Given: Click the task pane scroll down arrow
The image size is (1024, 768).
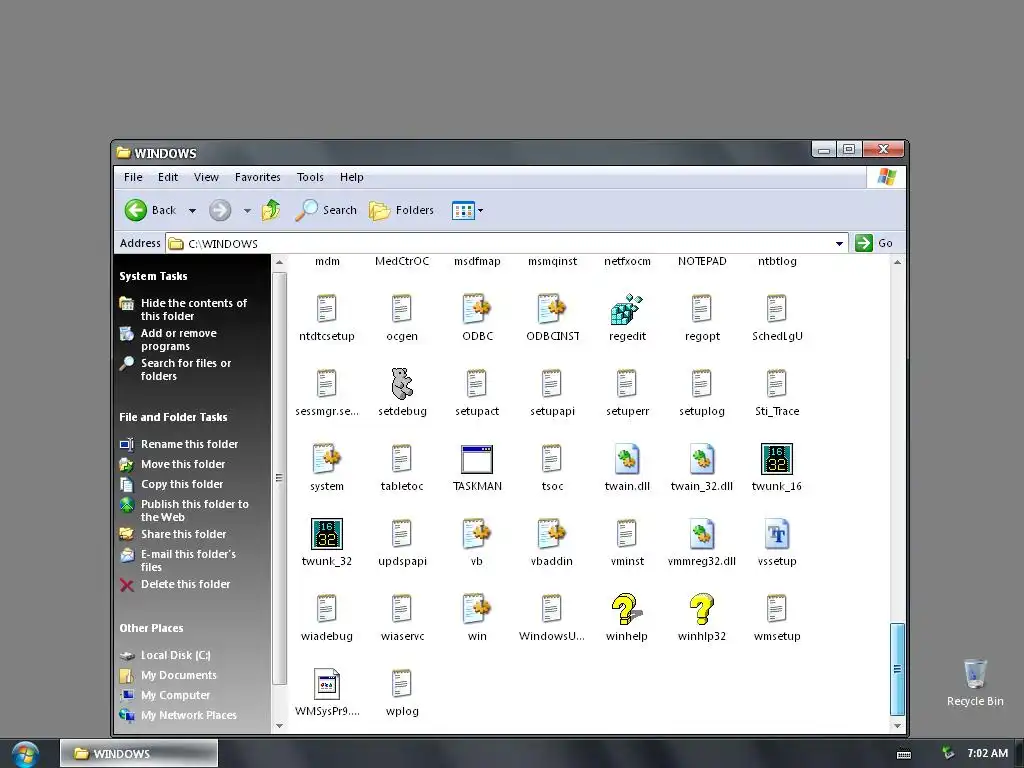Looking at the screenshot, I should pyautogui.click(x=280, y=726).
